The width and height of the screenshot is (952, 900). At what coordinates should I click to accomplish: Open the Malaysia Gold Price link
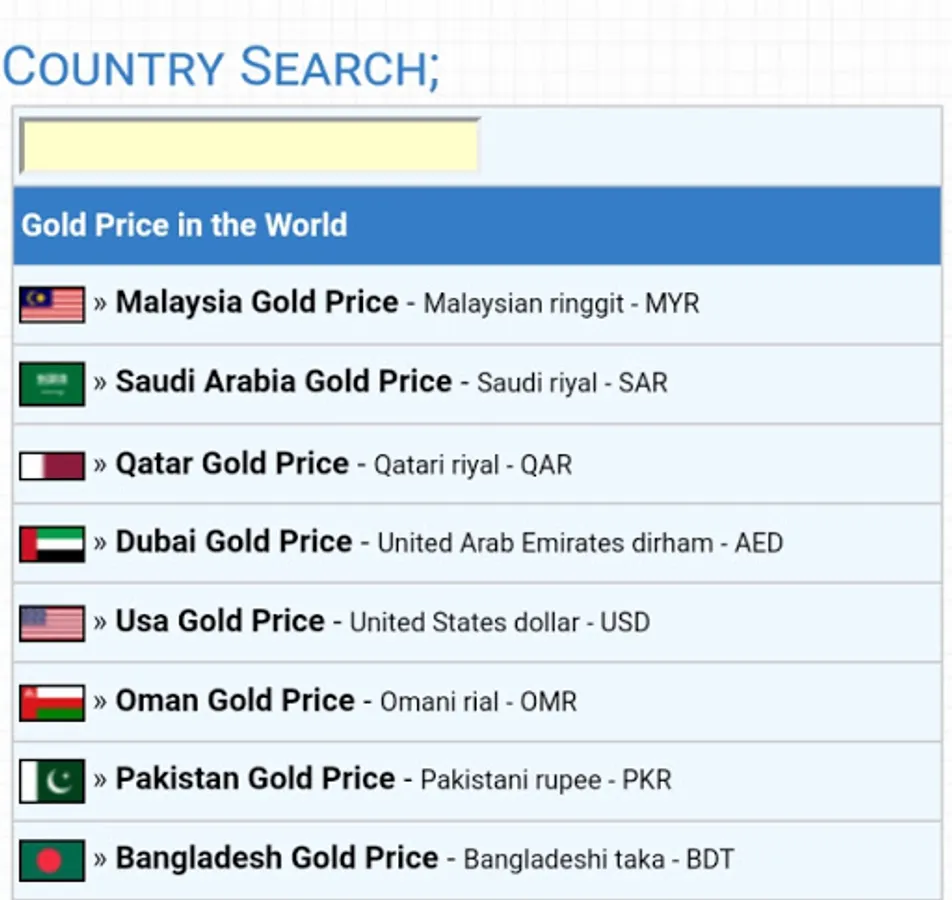pyautogui.click(x=257, y=302)
